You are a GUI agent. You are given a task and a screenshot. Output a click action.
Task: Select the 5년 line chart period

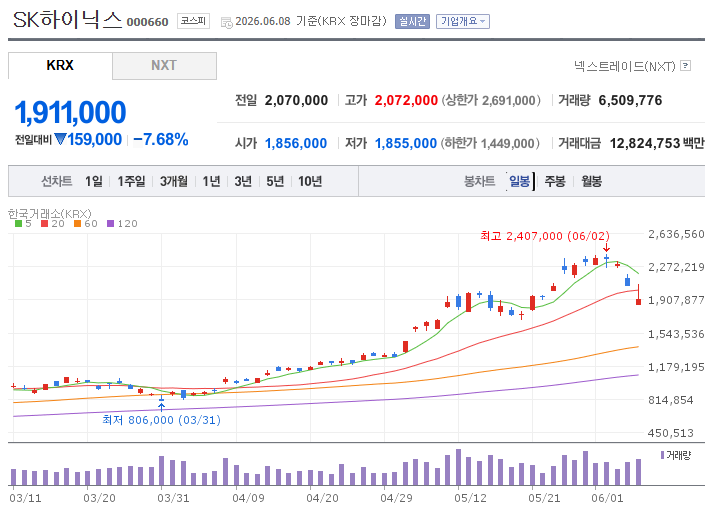(x=275, y=181)
